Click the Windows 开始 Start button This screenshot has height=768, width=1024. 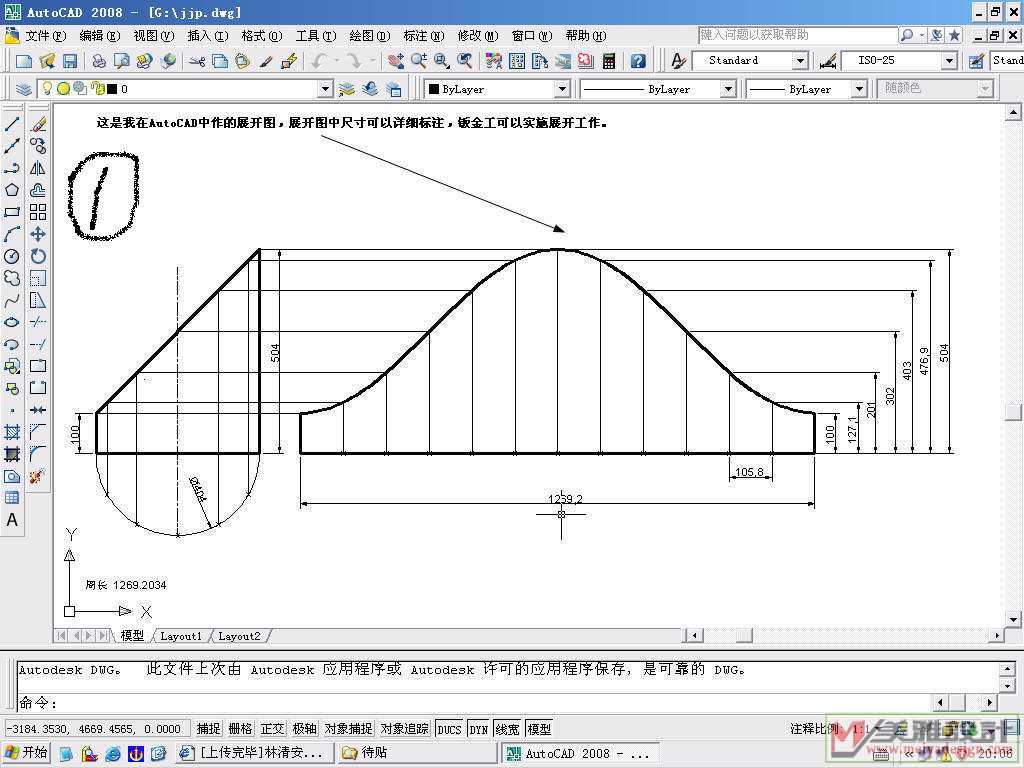26,753
